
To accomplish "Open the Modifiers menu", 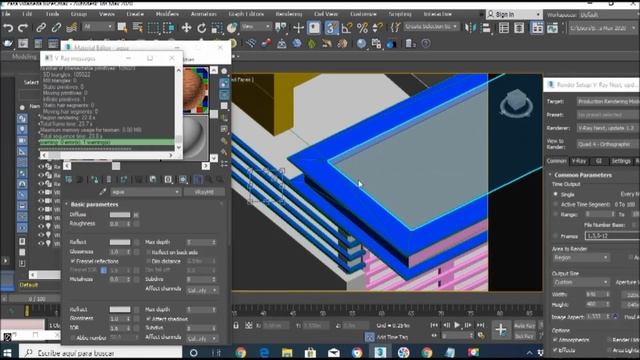I will click(167, 14).
